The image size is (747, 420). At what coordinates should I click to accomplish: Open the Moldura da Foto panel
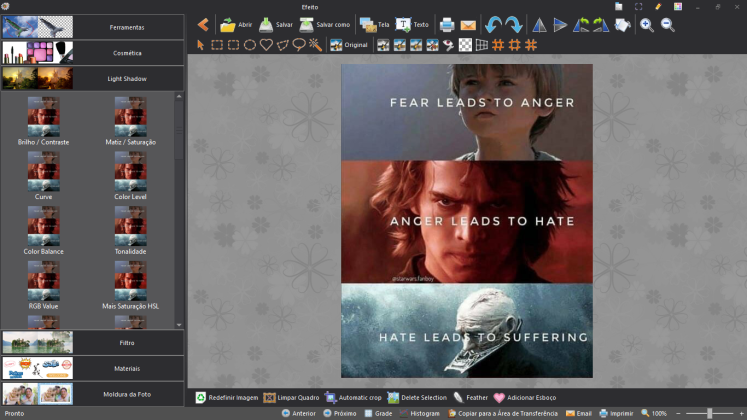92,394
